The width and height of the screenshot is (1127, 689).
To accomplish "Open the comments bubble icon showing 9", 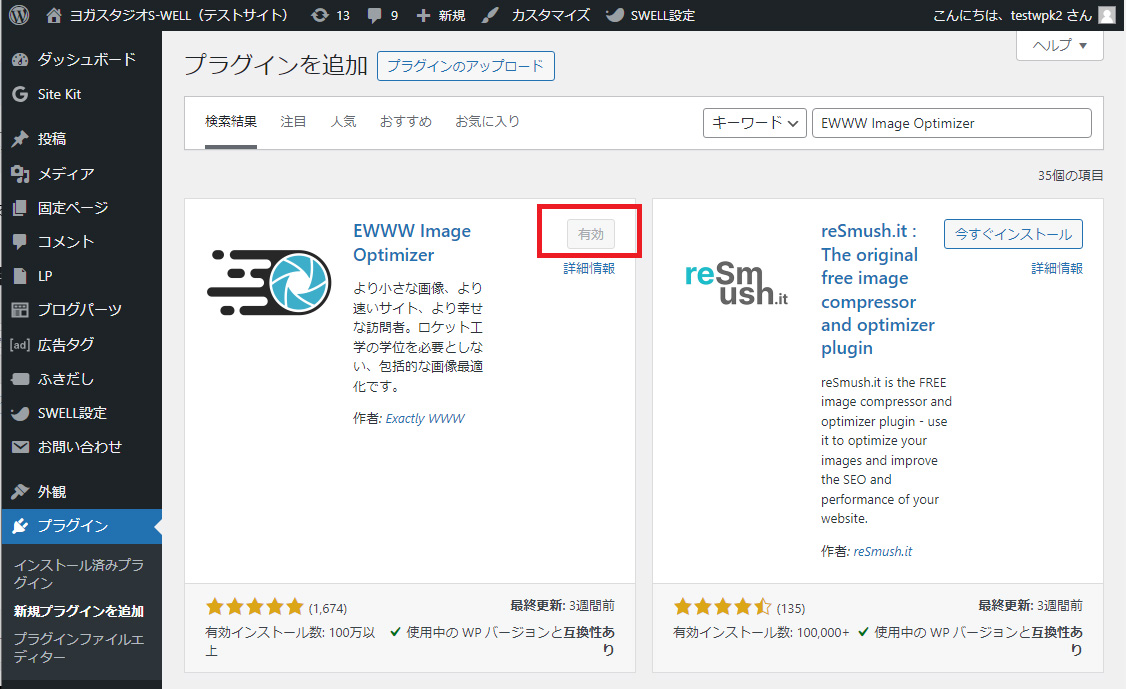I will tap(374, 15).
